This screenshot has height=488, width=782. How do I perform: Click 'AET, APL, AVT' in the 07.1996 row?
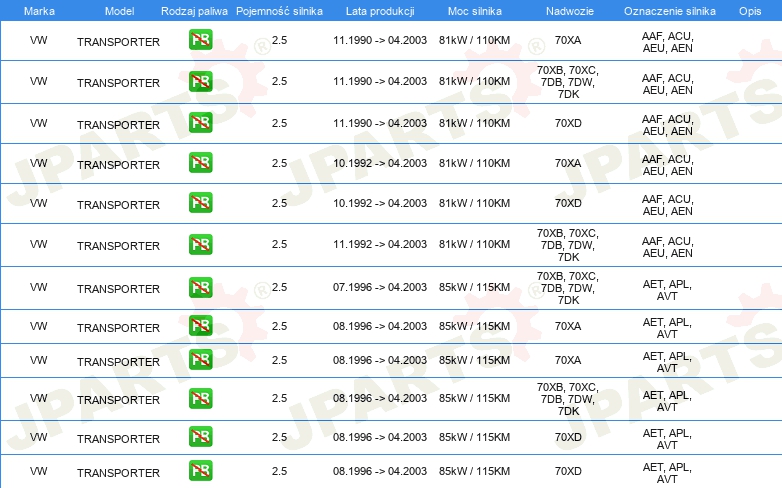(x=667, y=290)
